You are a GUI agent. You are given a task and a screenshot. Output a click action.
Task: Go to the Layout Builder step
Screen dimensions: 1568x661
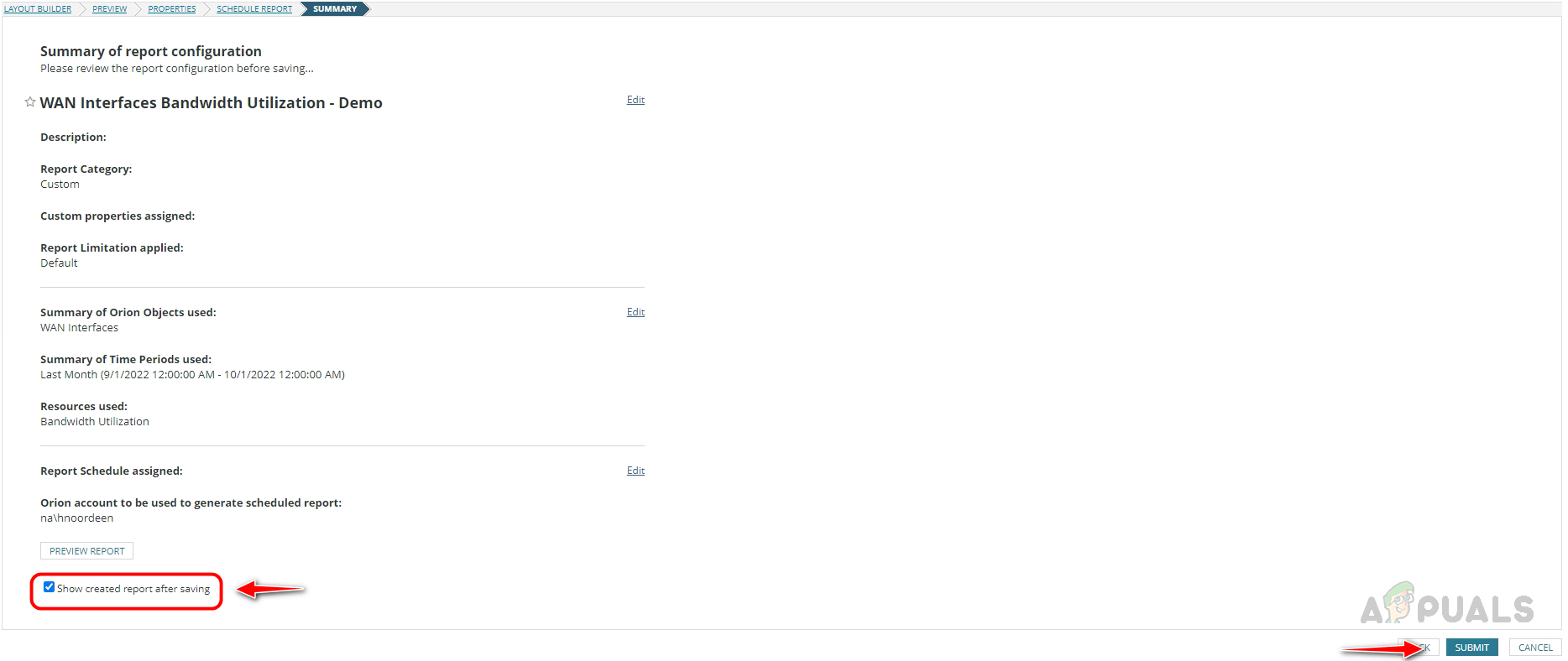point(38,9)
